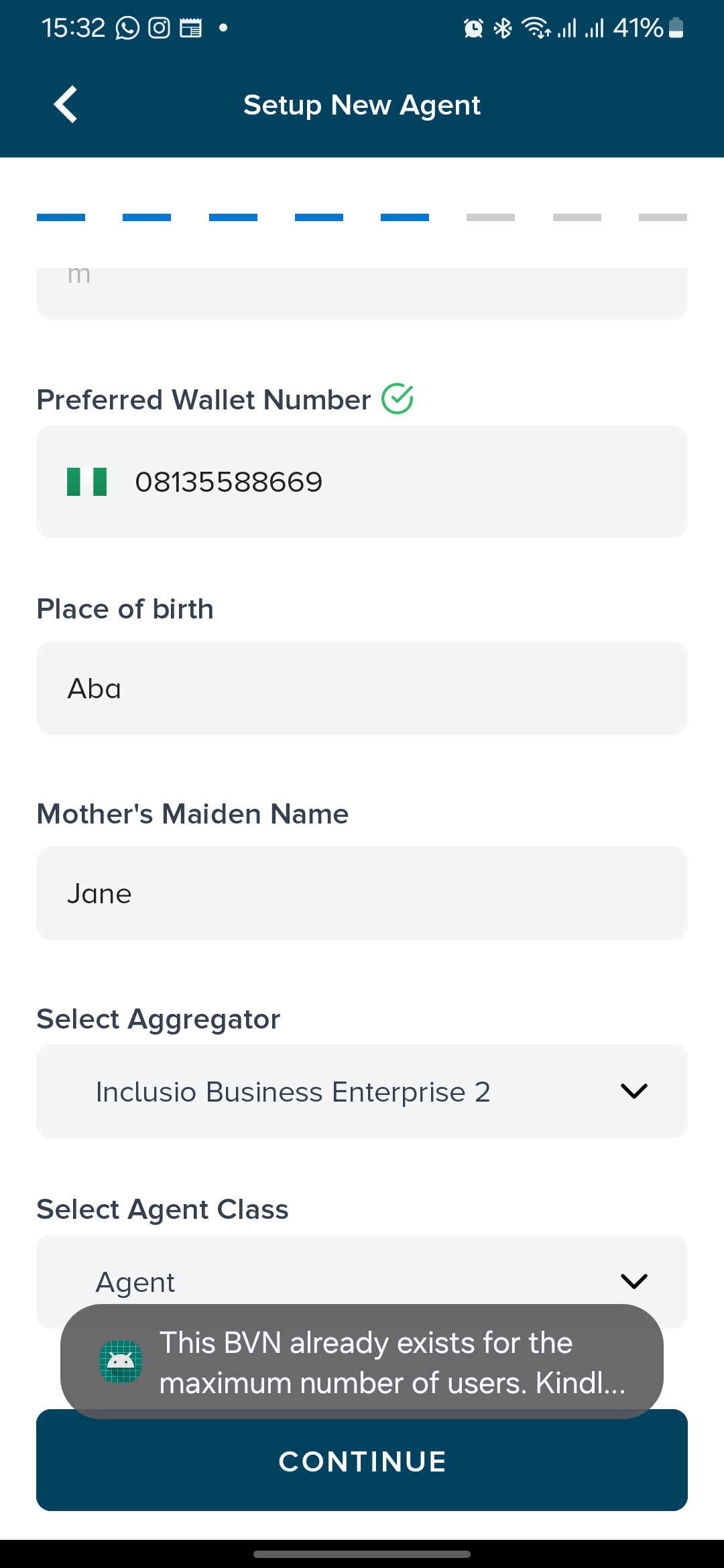Tap the green verified checkmark icon
This screenshot has height=1568, width=724.
pyautogui.click(x=398, y=399)
